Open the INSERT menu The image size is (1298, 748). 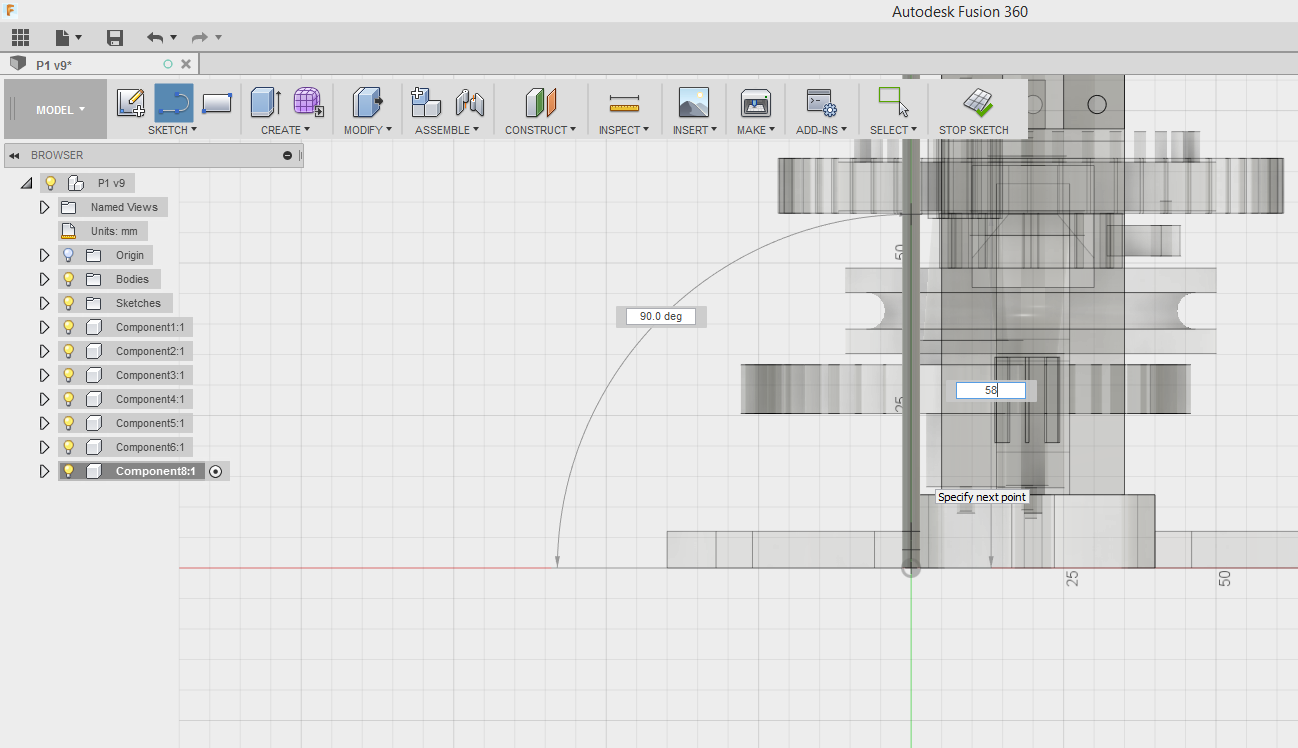(x=694, y=130)
